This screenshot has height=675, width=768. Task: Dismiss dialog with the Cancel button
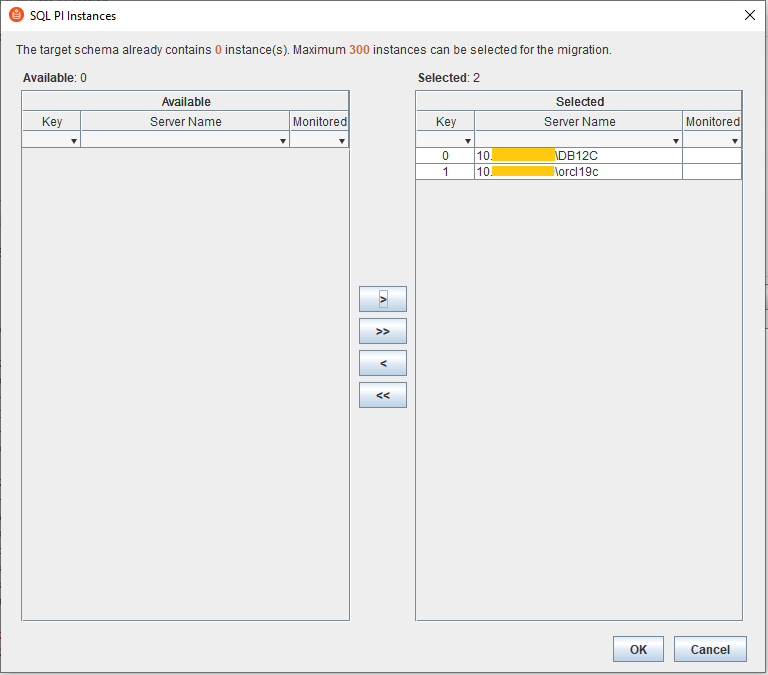(x=710, y=649)
